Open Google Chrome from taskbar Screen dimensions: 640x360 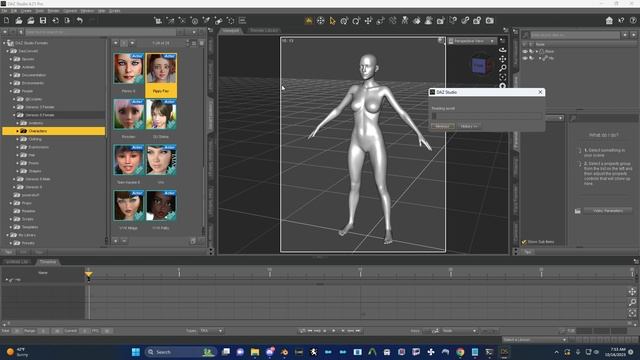pyautogui.click(x=460, y=352)
